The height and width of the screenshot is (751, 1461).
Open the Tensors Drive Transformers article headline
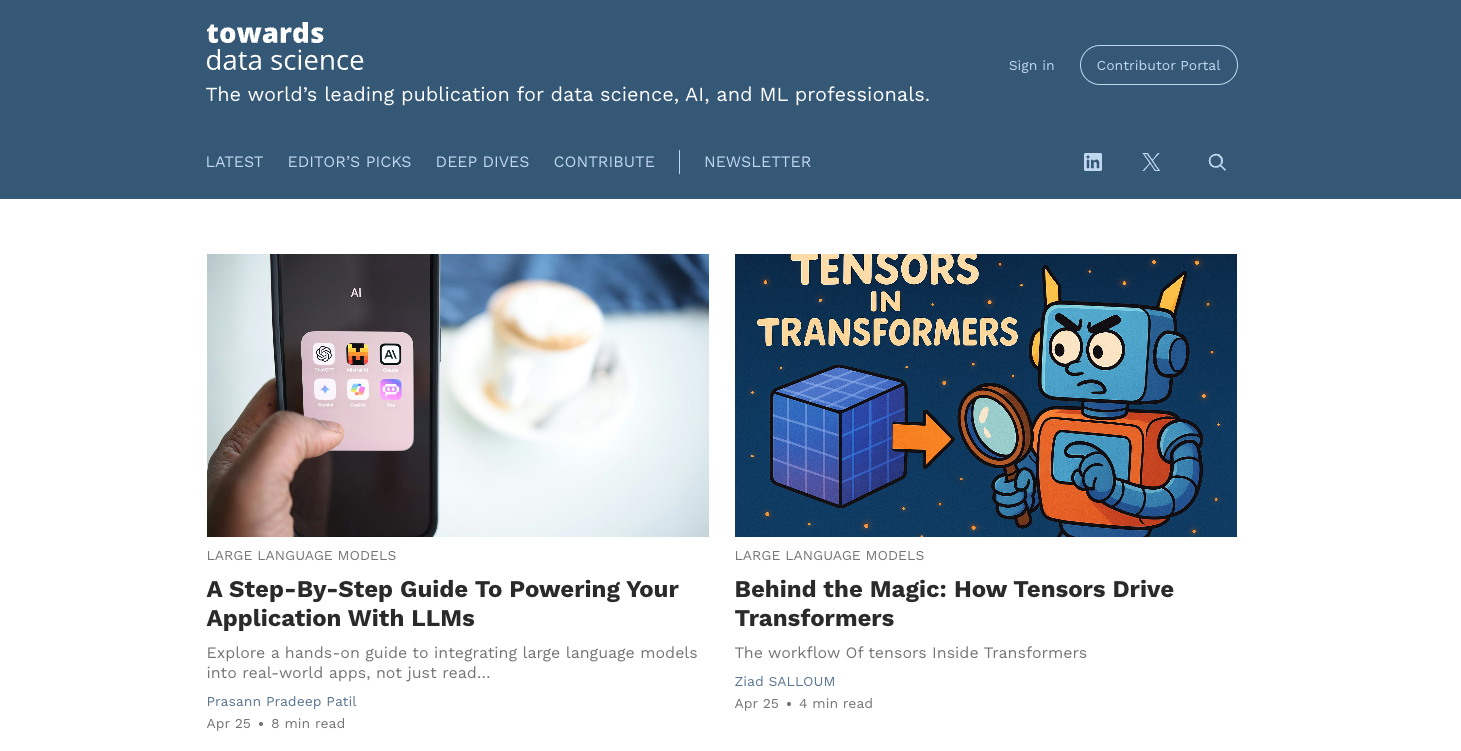[954, 603]
